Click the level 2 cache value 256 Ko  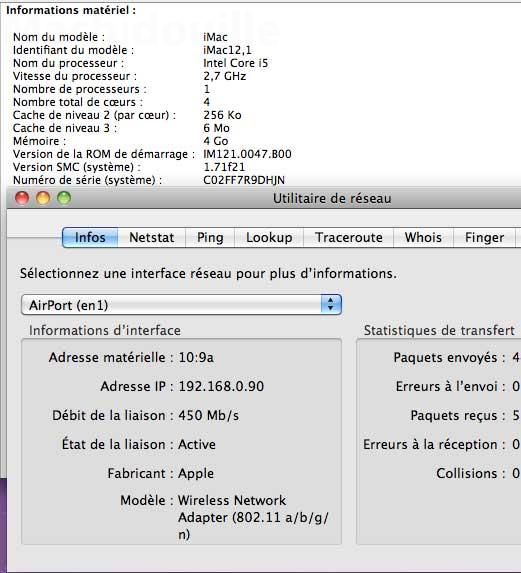(x=222, y=115)
